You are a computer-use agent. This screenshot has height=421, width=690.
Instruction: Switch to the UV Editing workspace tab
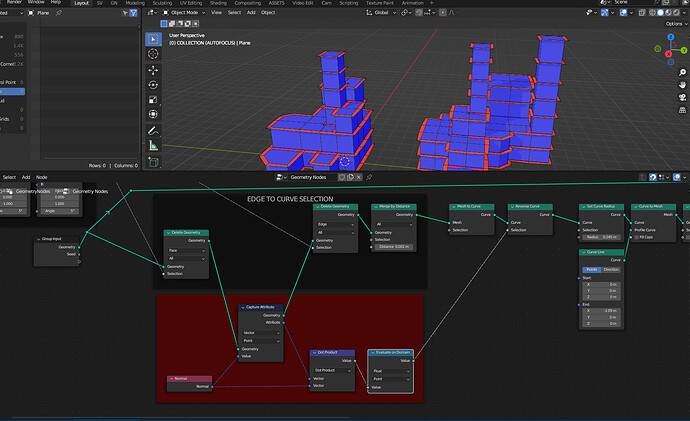click(191, 3)
